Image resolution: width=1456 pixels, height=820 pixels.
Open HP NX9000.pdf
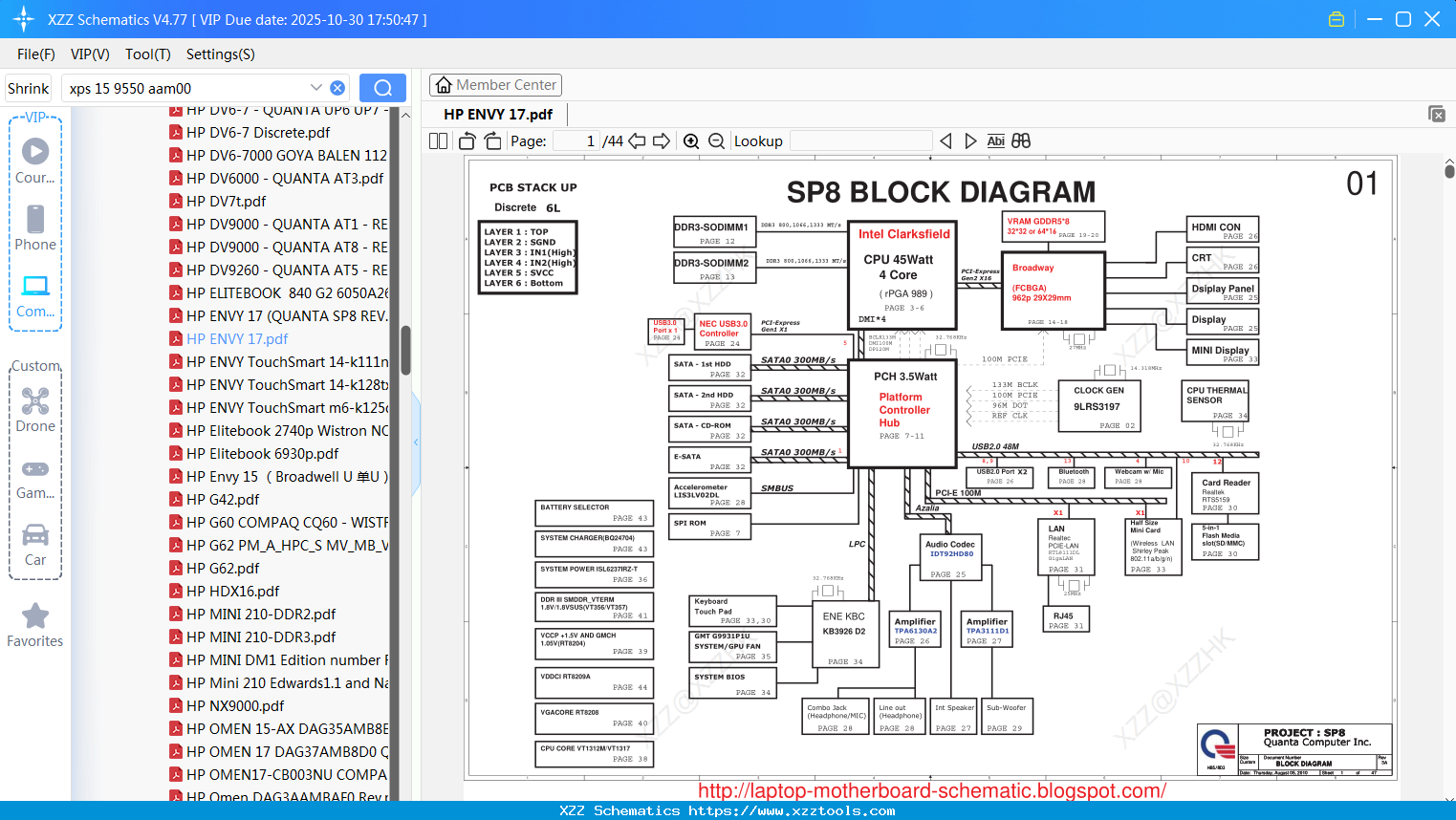[x=235, y=706]
